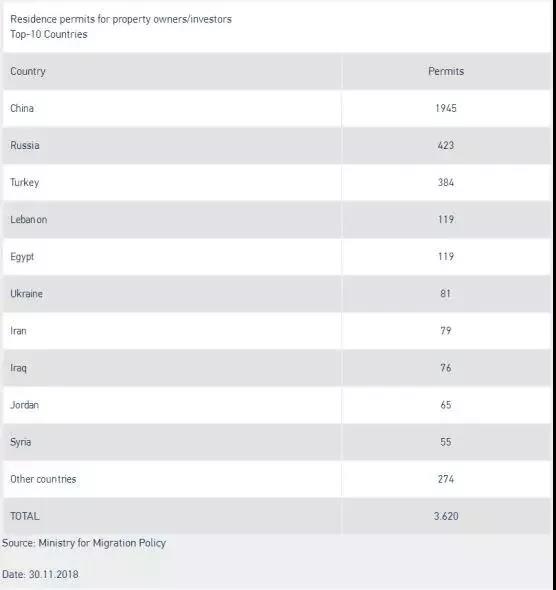The height and width of the screenshot is (590, 556).
Task: Click Iraq's permit value 76
Action: point(446,368)
